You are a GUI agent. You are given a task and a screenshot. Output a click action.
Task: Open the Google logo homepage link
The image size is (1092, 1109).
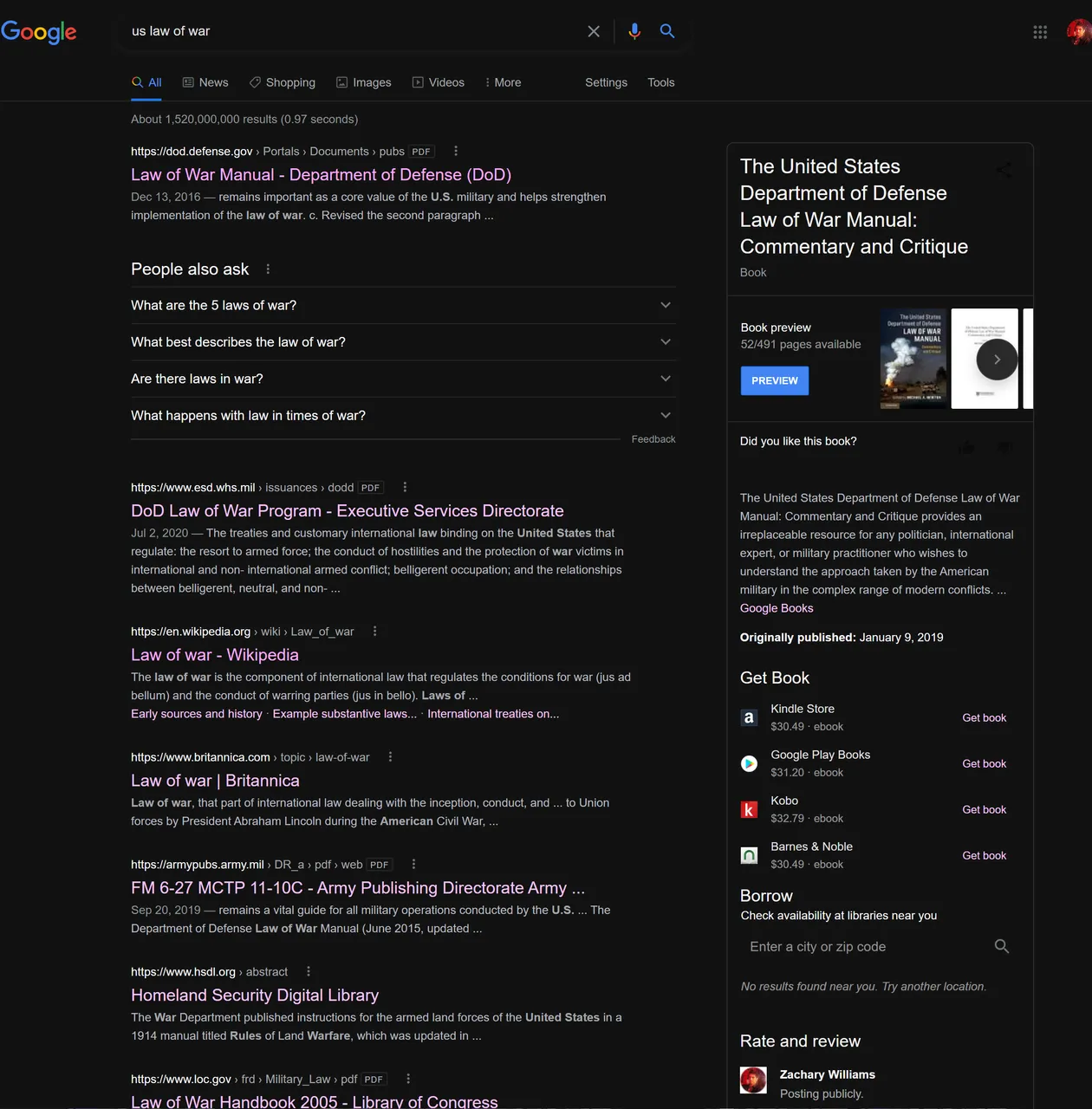39,32
